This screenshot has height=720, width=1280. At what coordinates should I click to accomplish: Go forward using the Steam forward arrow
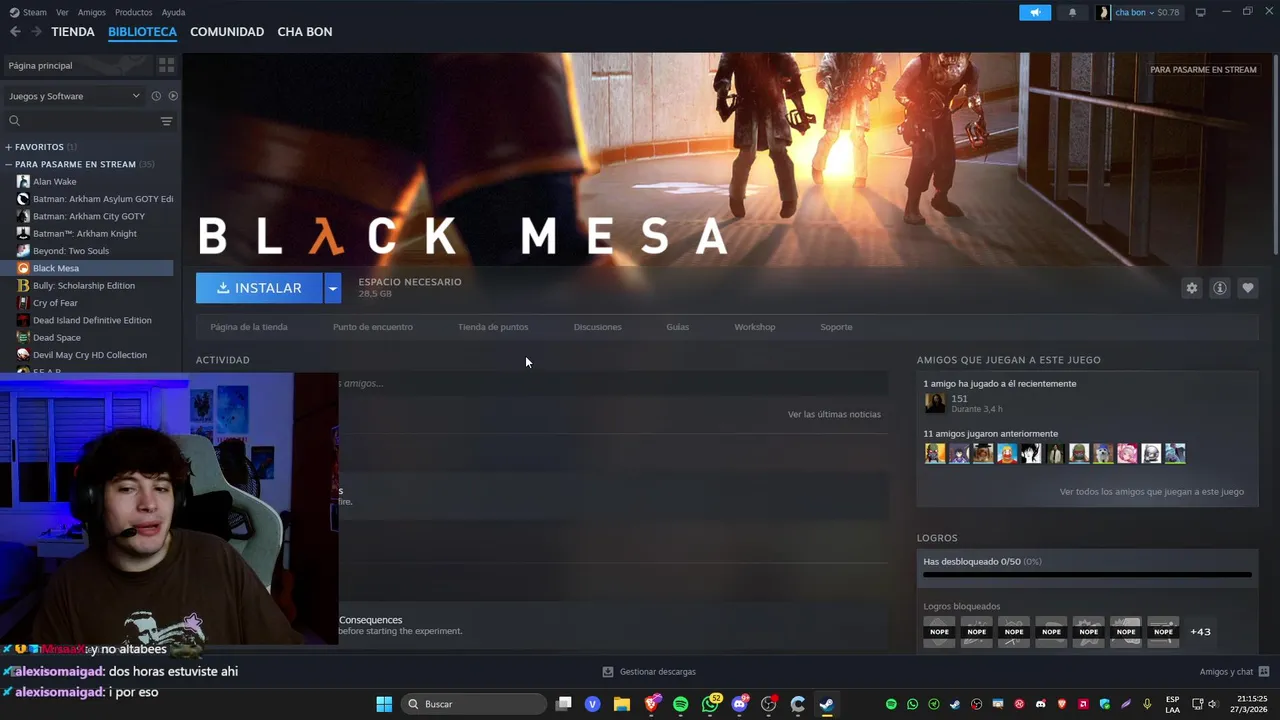click(37, 32)
